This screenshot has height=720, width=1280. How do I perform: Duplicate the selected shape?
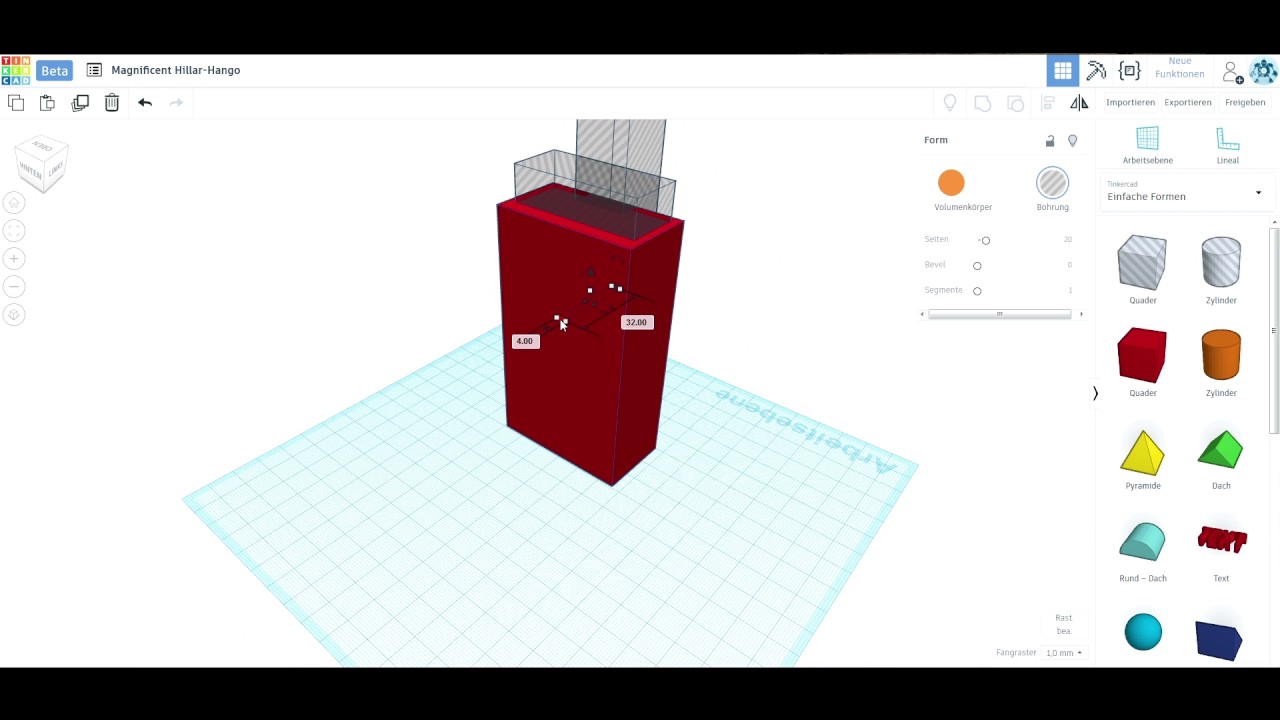(x=80, y=102)
